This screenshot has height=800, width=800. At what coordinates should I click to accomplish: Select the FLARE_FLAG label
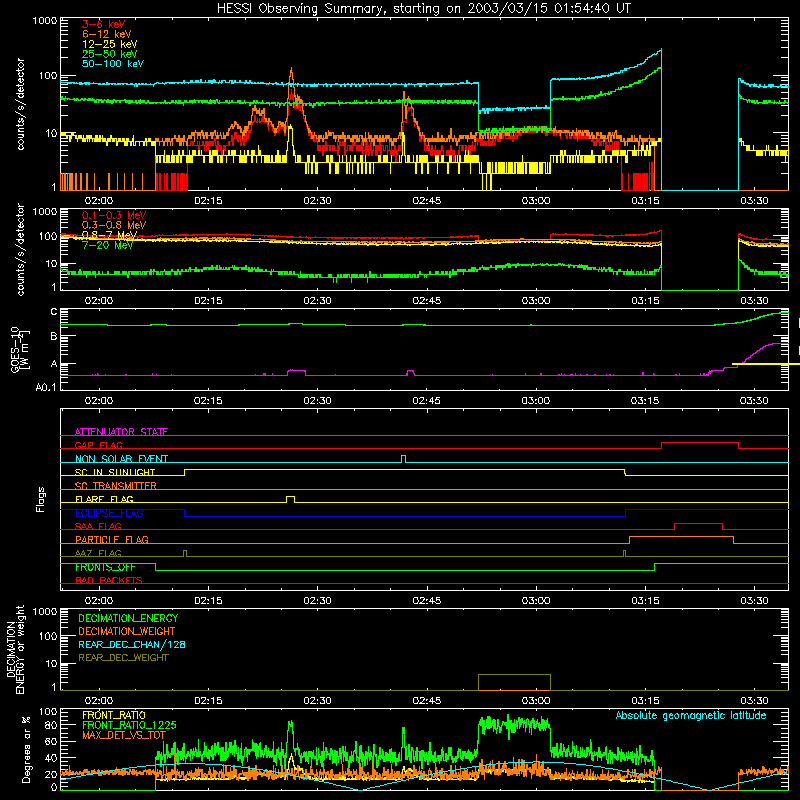click(x=104, y=499)
